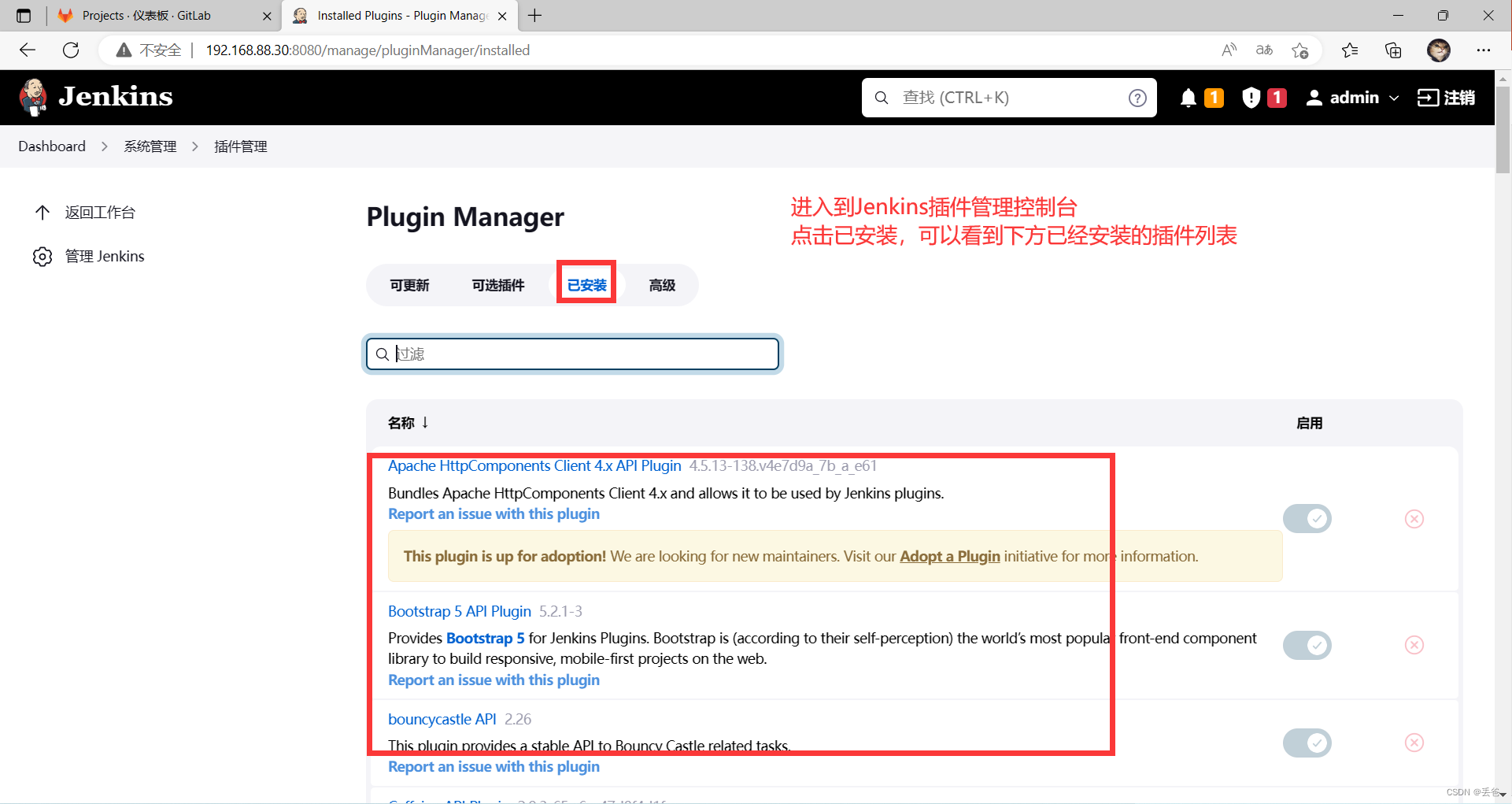The width and height of the screenshot is (1512, 804).
Task: Uninstall Bootstrap 5 API Plugin via X icon
Action: 1414,646
